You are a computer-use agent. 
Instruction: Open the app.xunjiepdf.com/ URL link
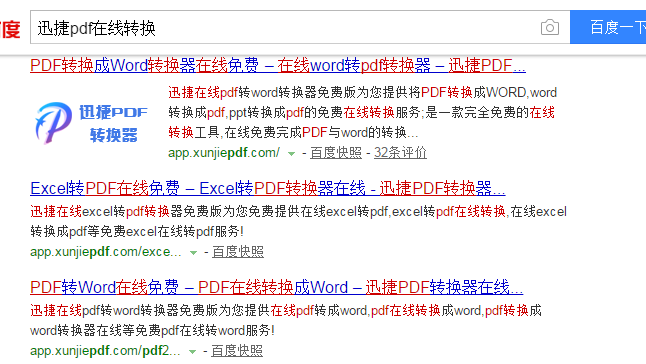pos(224,153)
